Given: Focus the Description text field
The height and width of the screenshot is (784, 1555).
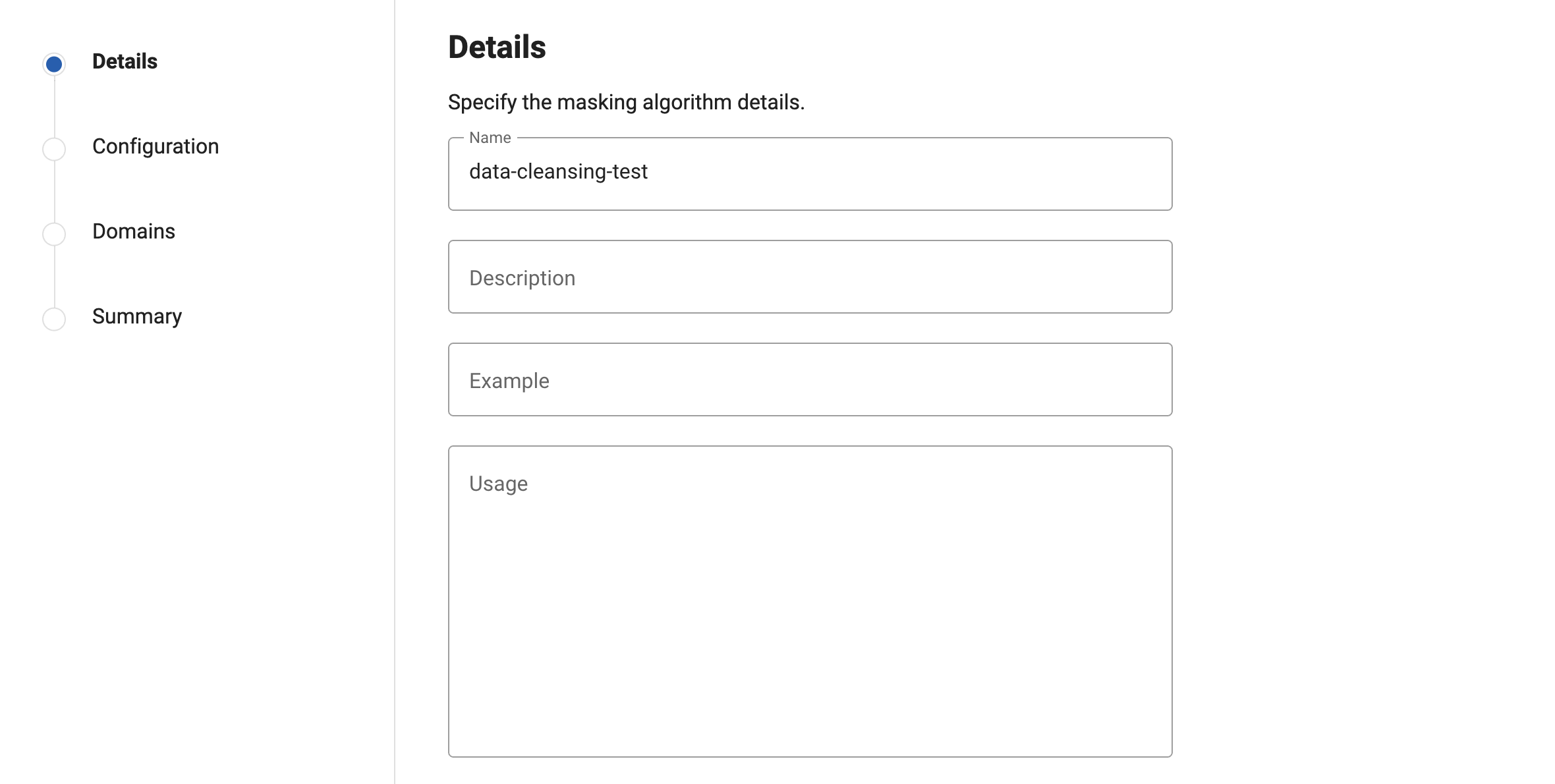Looking at the screenshot, I should pos(810,277).
